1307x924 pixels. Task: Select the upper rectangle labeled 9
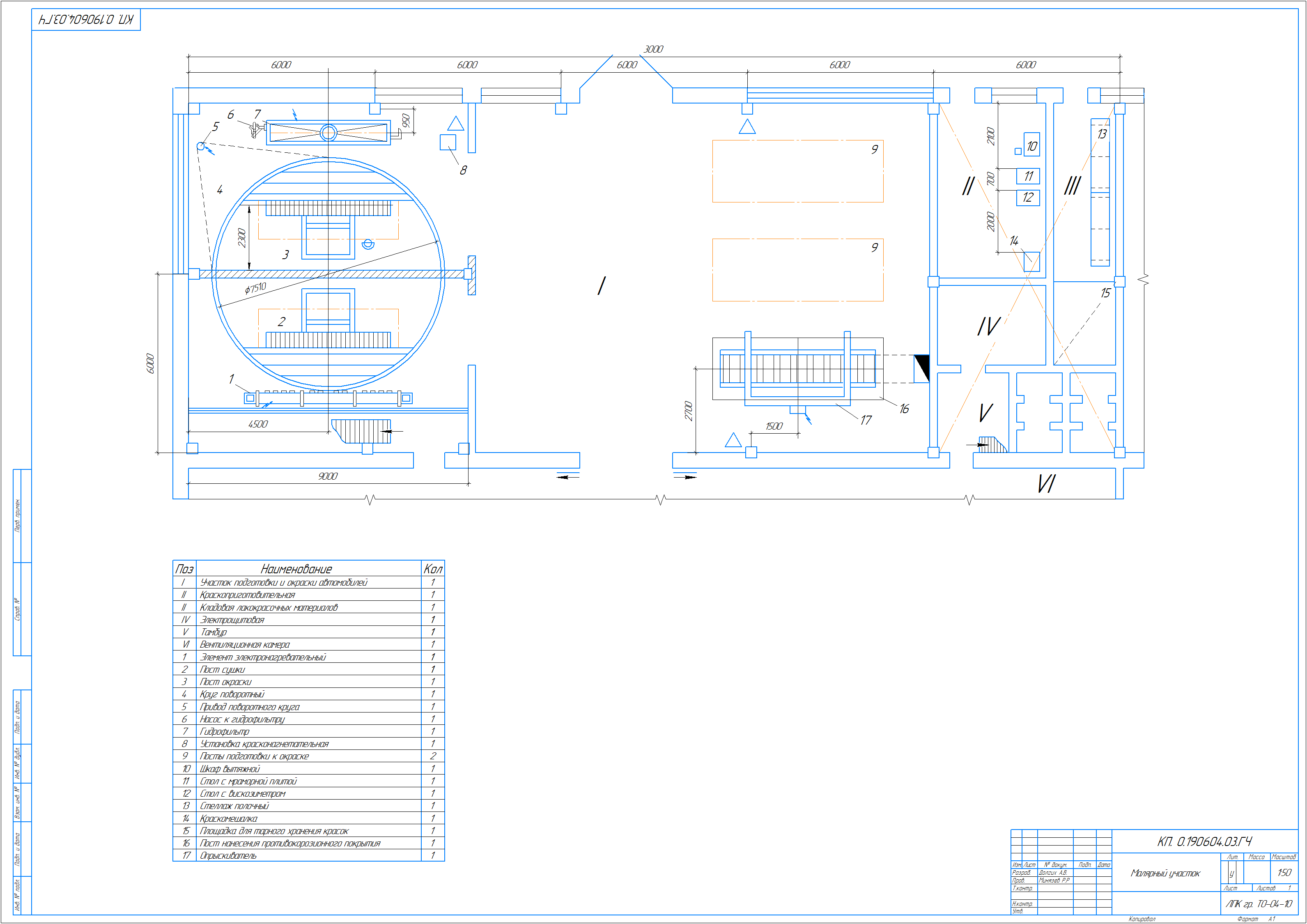click(x=797, y=171)
